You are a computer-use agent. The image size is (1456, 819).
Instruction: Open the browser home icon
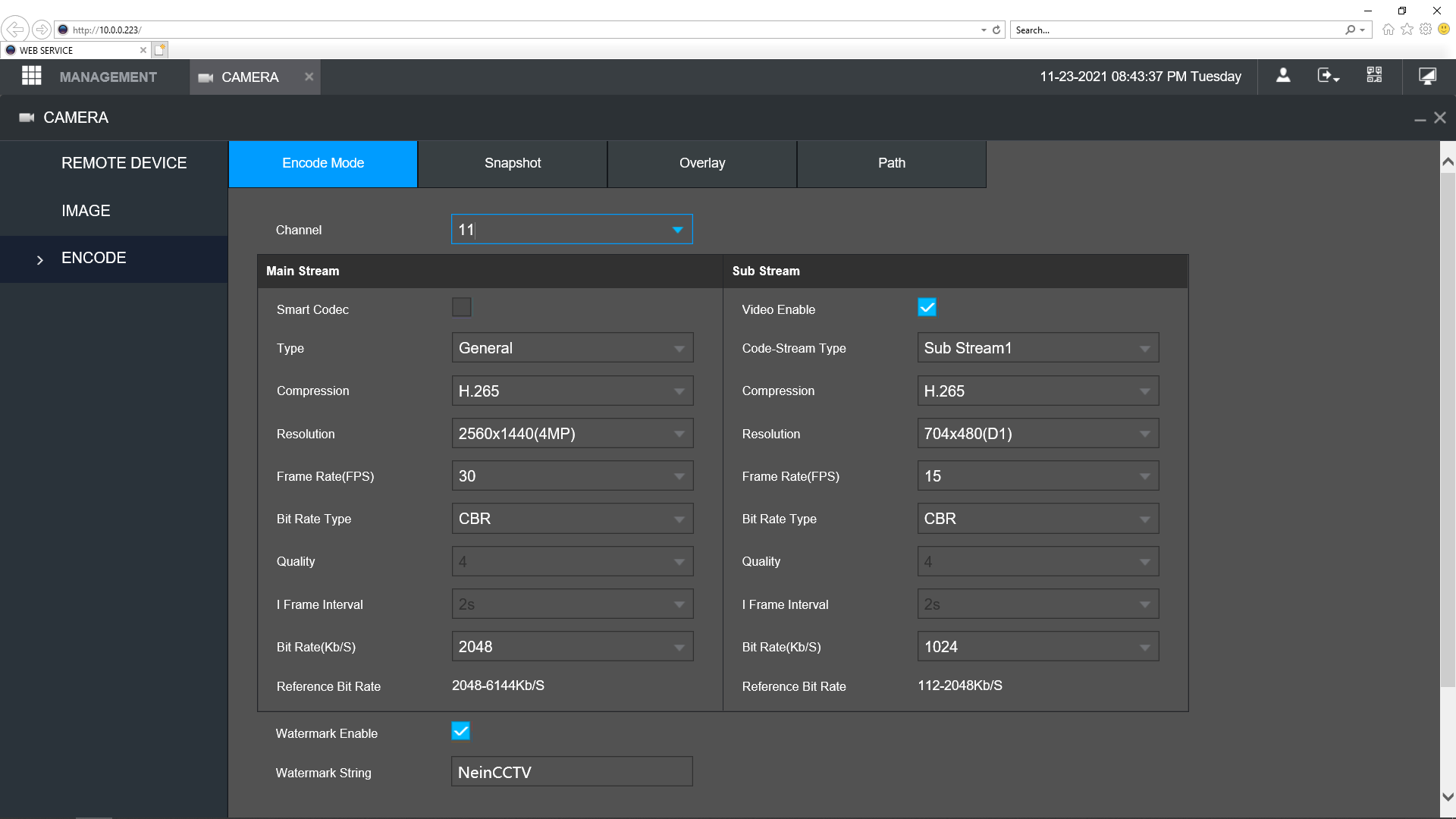pos(1388,30)
